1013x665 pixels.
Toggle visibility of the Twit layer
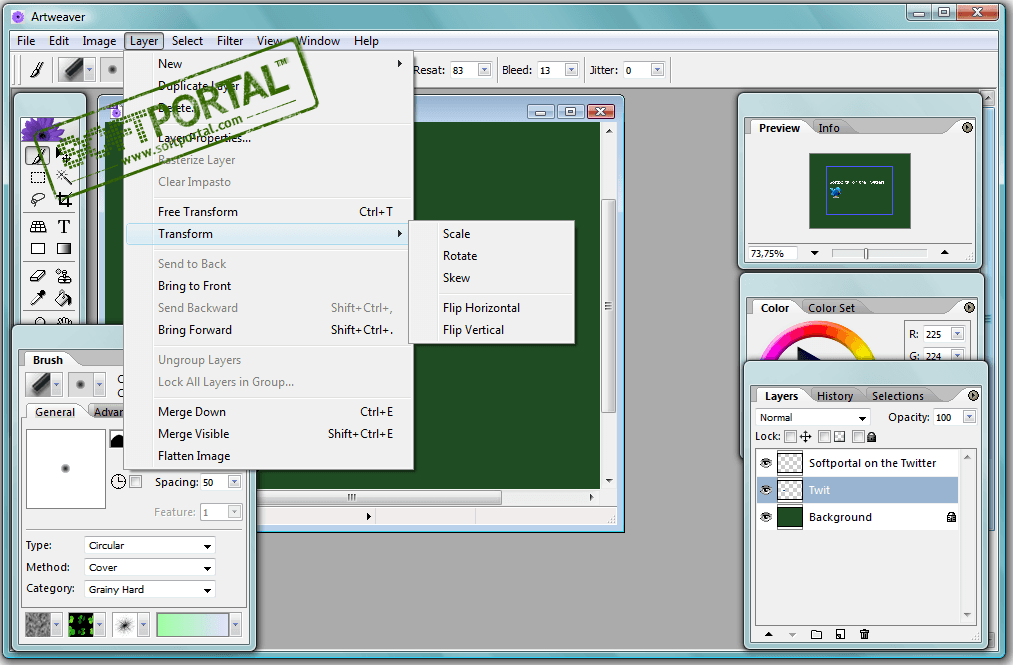766,490
